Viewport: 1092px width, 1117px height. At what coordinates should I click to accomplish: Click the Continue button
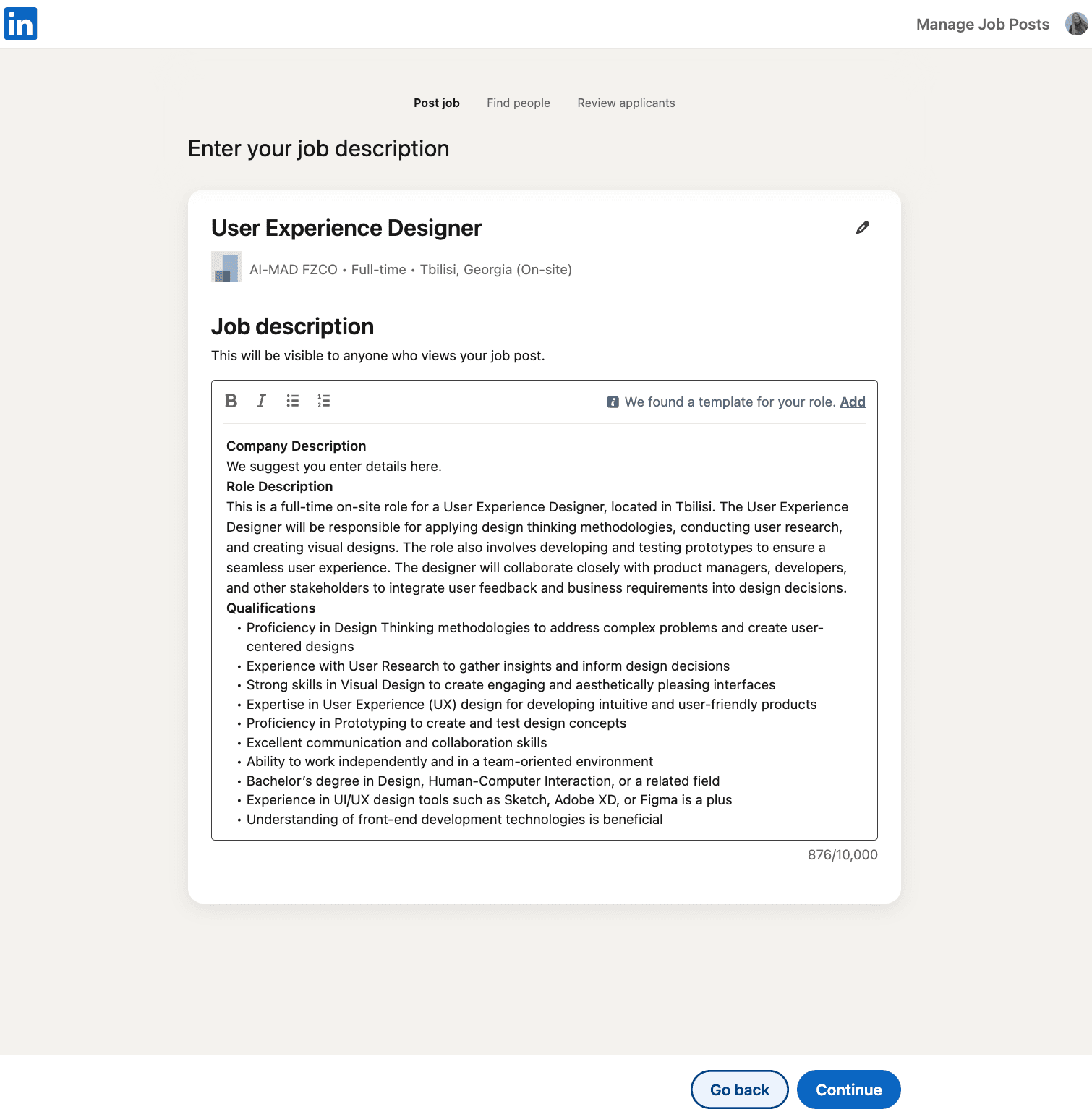(x=848, y=1089)
